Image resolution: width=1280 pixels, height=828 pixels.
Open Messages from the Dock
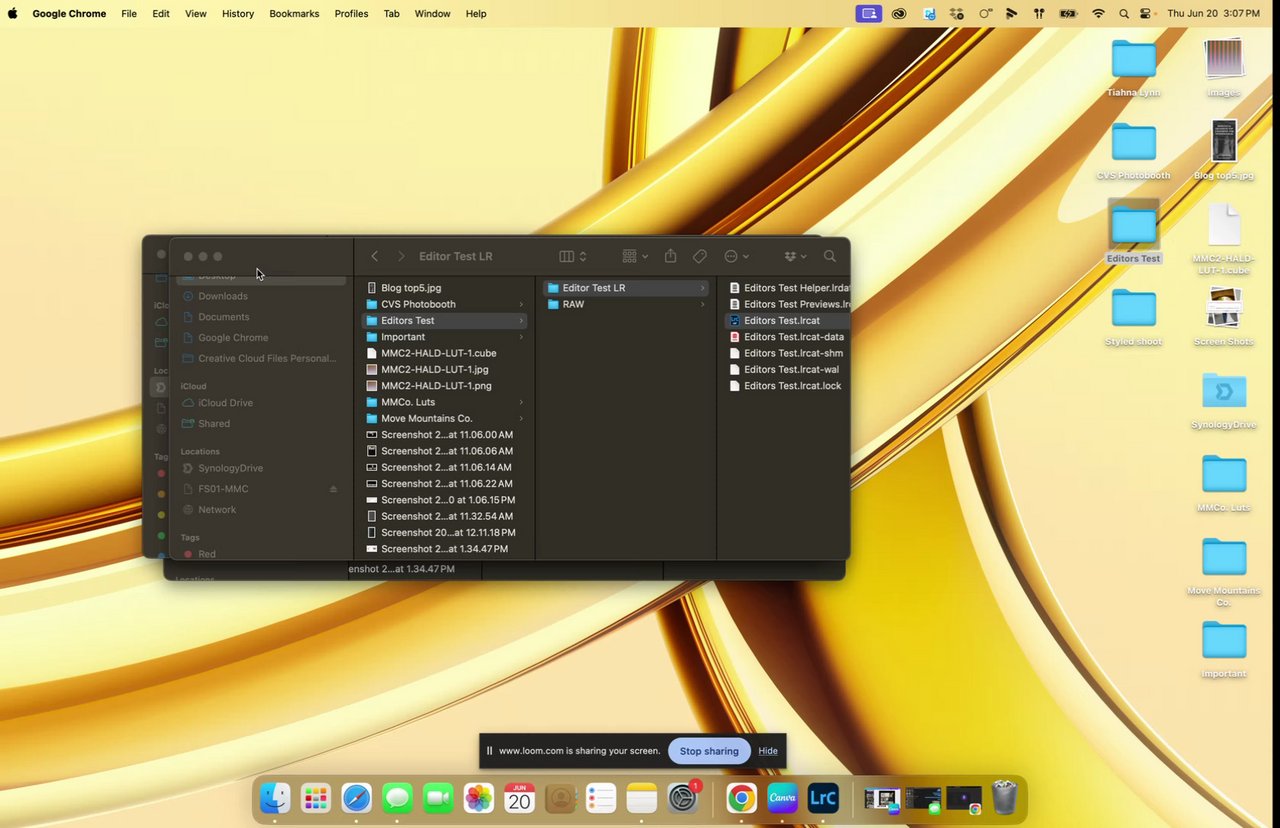[x=398, y=798]
